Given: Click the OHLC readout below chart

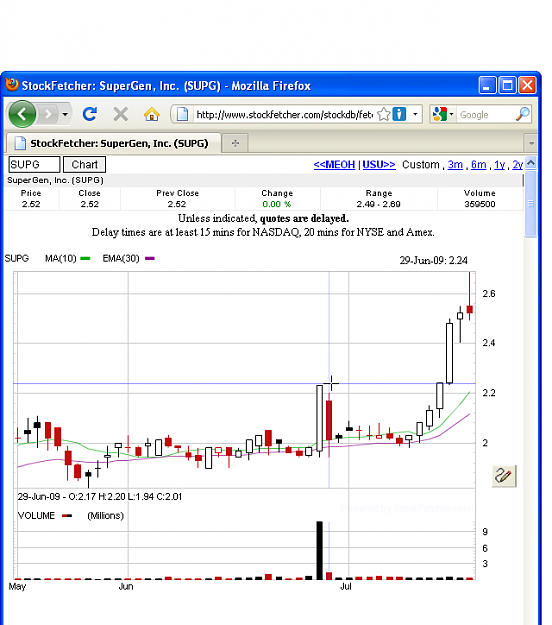Looking at the screenshot, I should [x=100, y=497].
